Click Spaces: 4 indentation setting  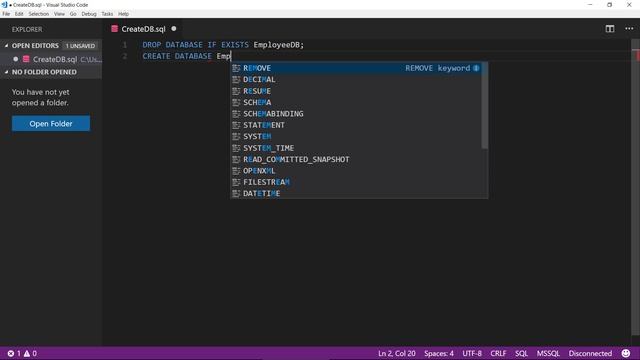[439, 353]
